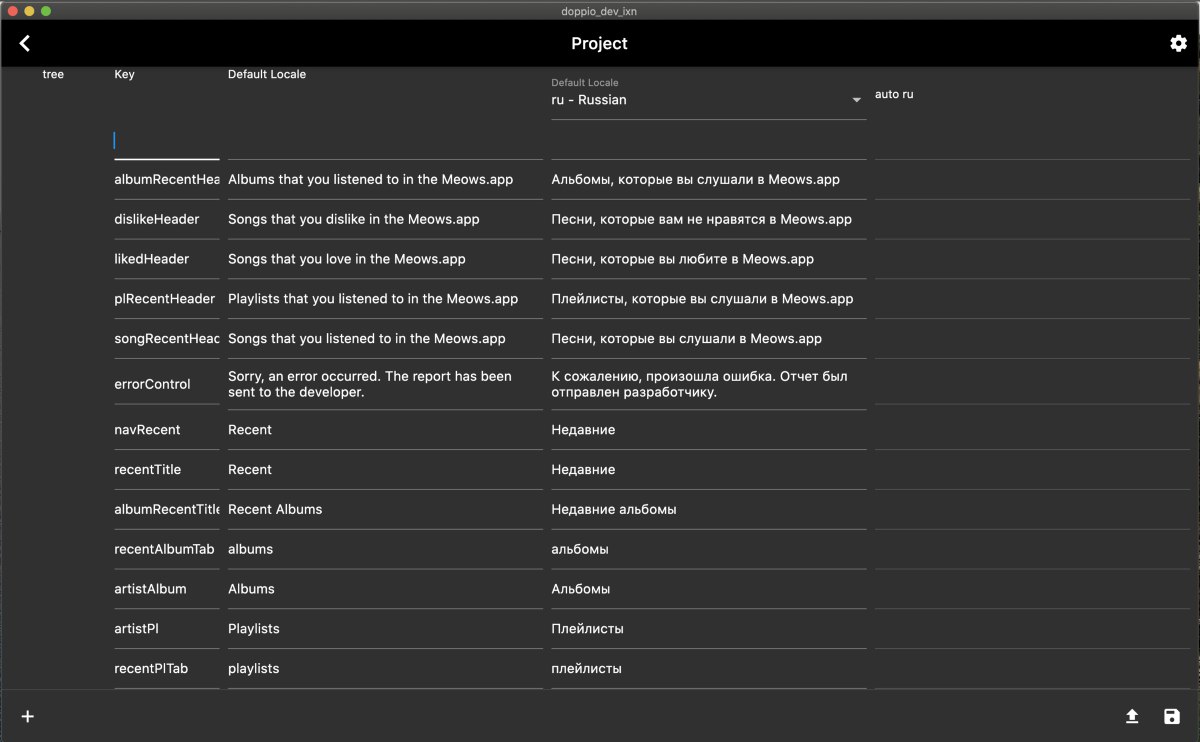Image resolution: width=1200 pixels, height=742 pixels.
Task: Click the empty Key filter input field
Action: pyautogui.click(x=167, y=141)
